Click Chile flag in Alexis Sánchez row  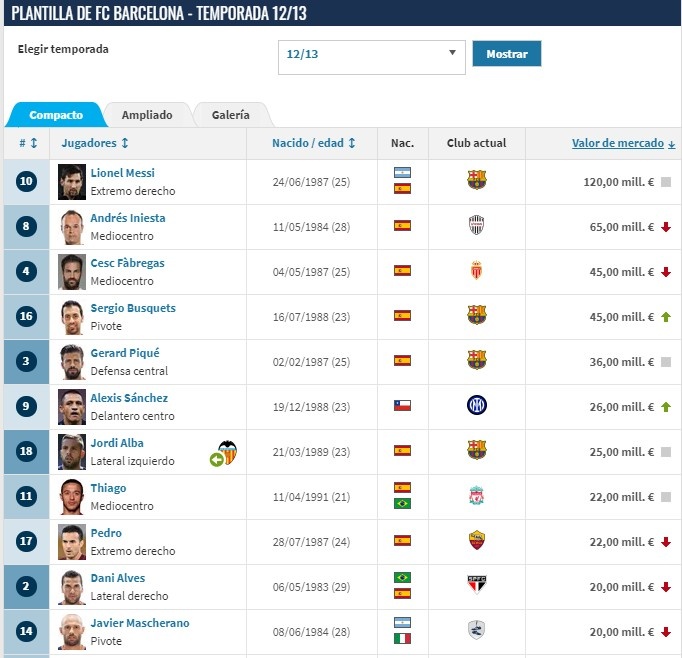402,406
